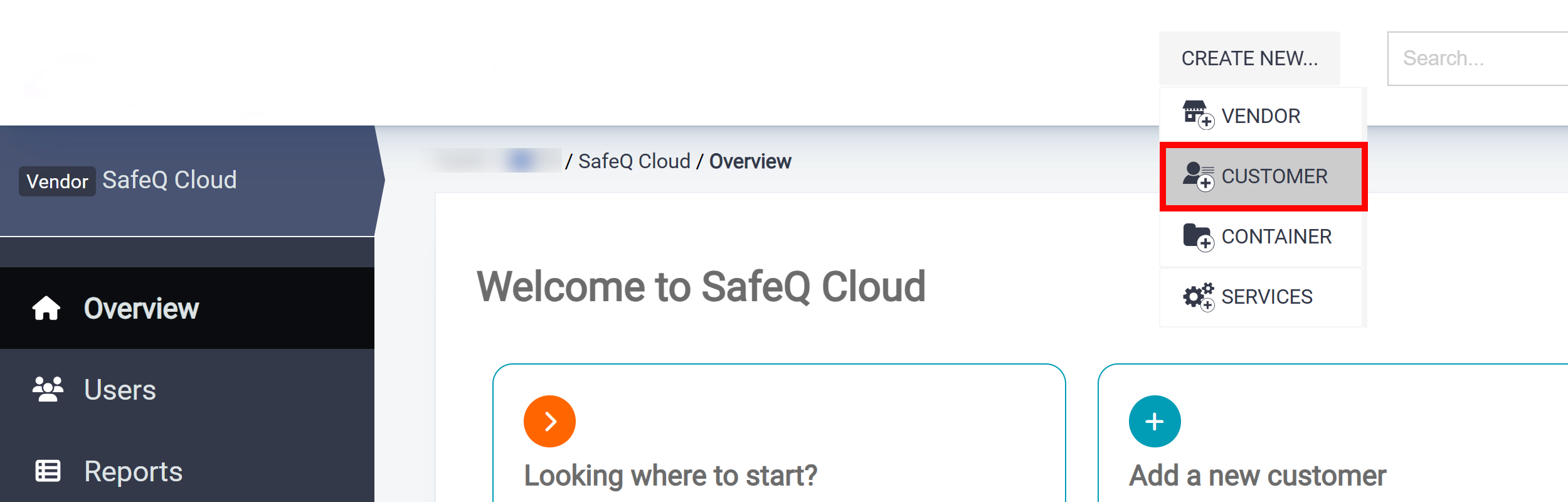Choose CONTAINER from the Create New menu
This screenshot has width=1568, height=502.
tap(1276, 237)
